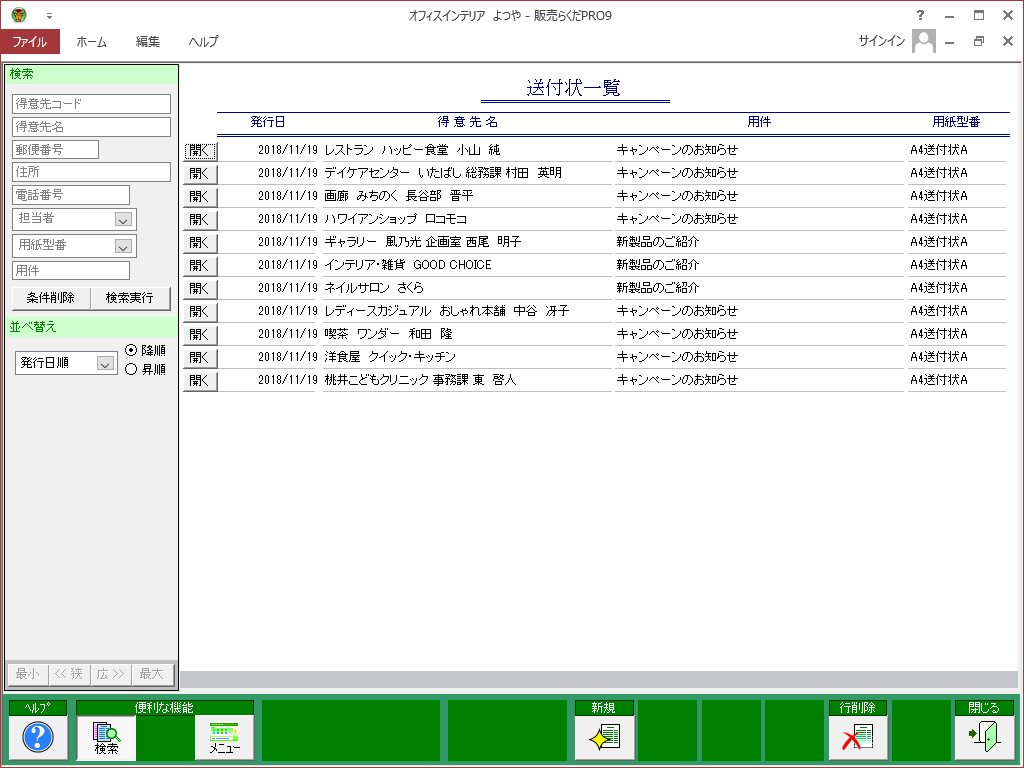Click the 得意先名 input field
The image size is (1024, 768).
[x=91, y=127]
